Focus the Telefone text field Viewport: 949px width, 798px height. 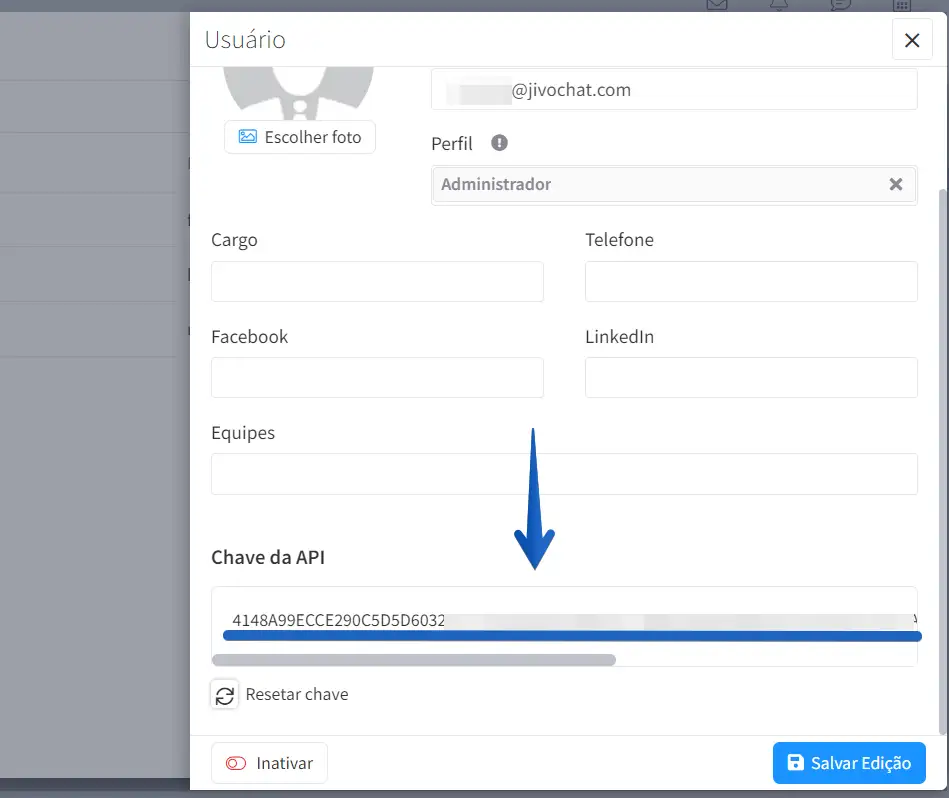pos(751,282)
